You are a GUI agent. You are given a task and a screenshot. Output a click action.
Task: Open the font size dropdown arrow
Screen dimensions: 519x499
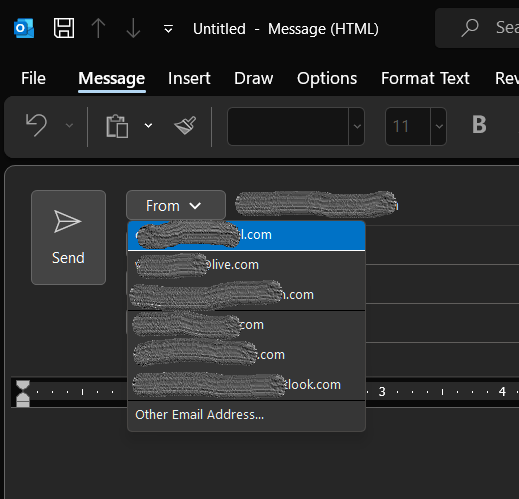(x=439, y=126)
